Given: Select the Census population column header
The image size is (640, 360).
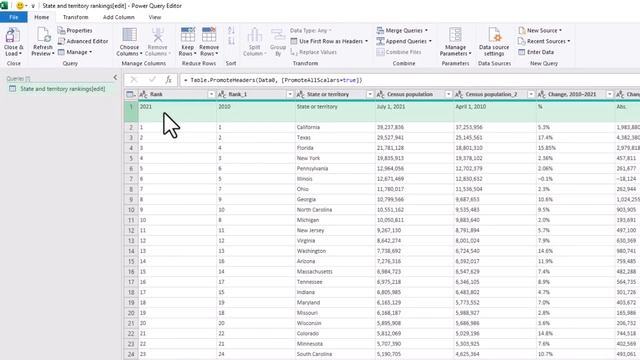Looking at the screenshot, I should pos(414,94).
